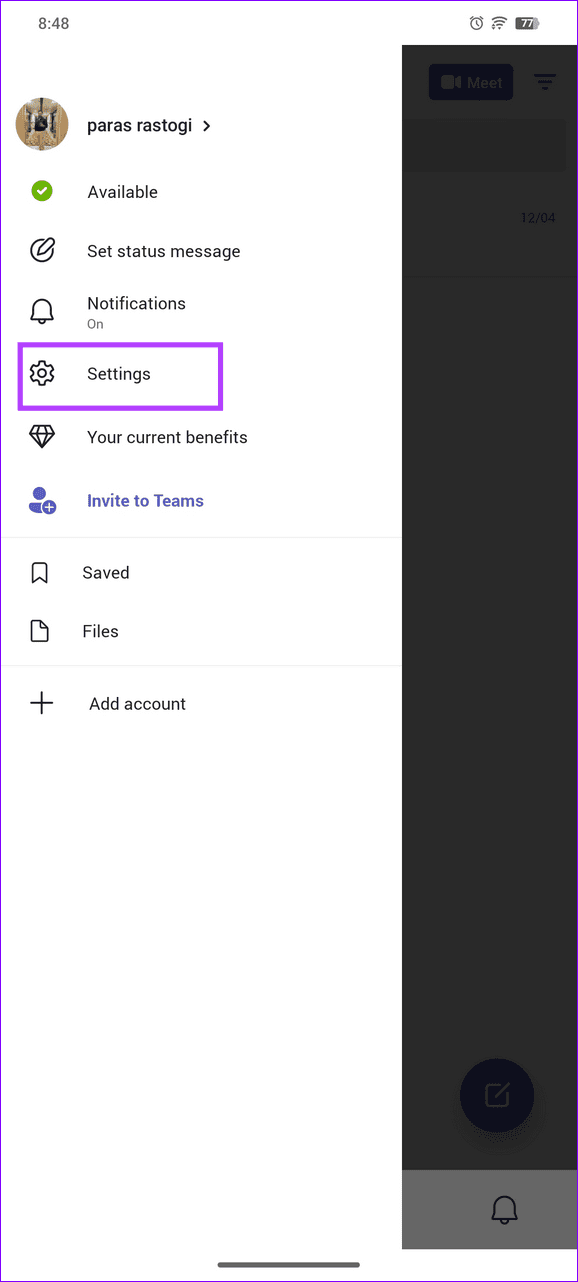Viewport: 578px width, 1282px height.
Task: Expand chevron next to paras rastogi
Action: 207,126
